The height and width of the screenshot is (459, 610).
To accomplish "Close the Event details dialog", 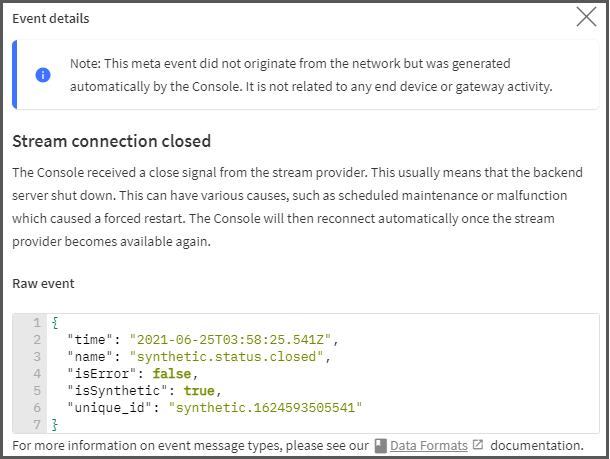I will point(586,17).
